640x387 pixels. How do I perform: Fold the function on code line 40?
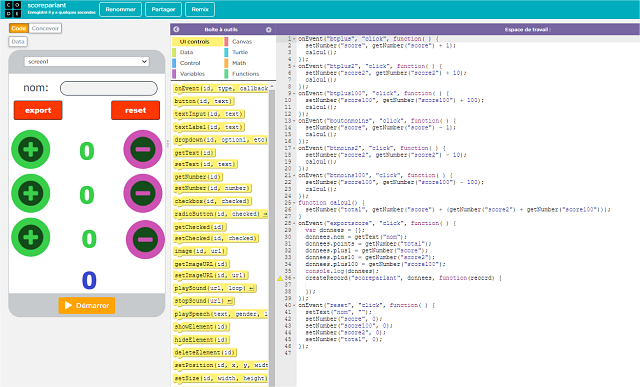[295, 305]
